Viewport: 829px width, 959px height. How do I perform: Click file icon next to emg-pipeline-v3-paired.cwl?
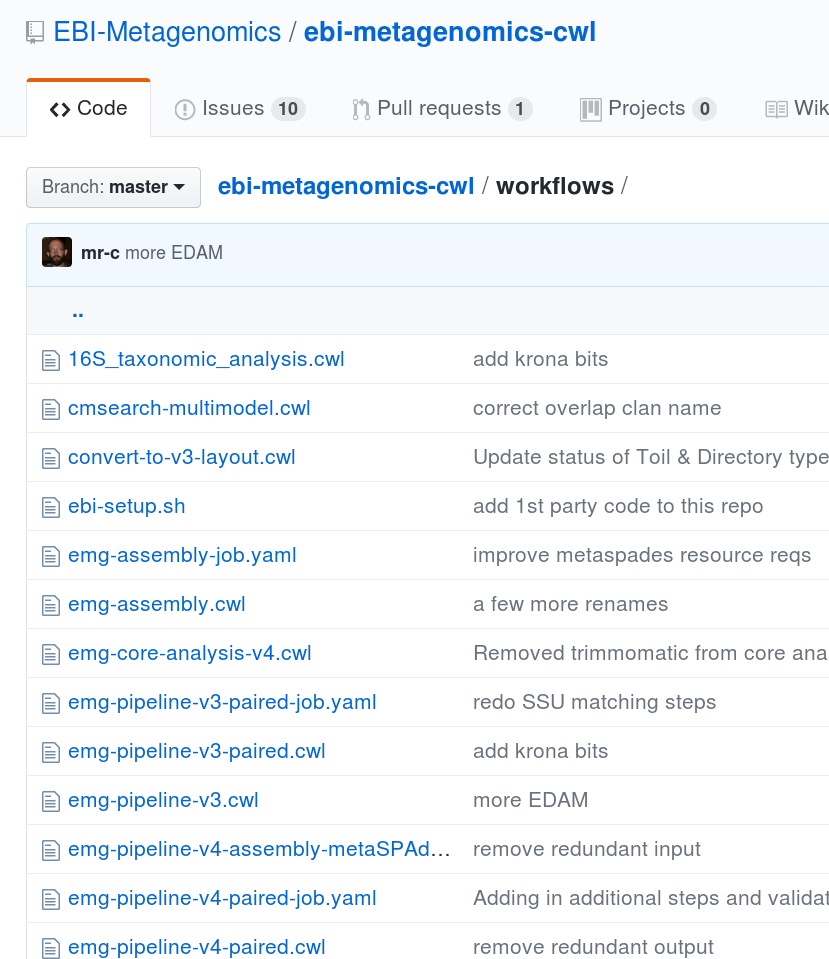(51, 752)
